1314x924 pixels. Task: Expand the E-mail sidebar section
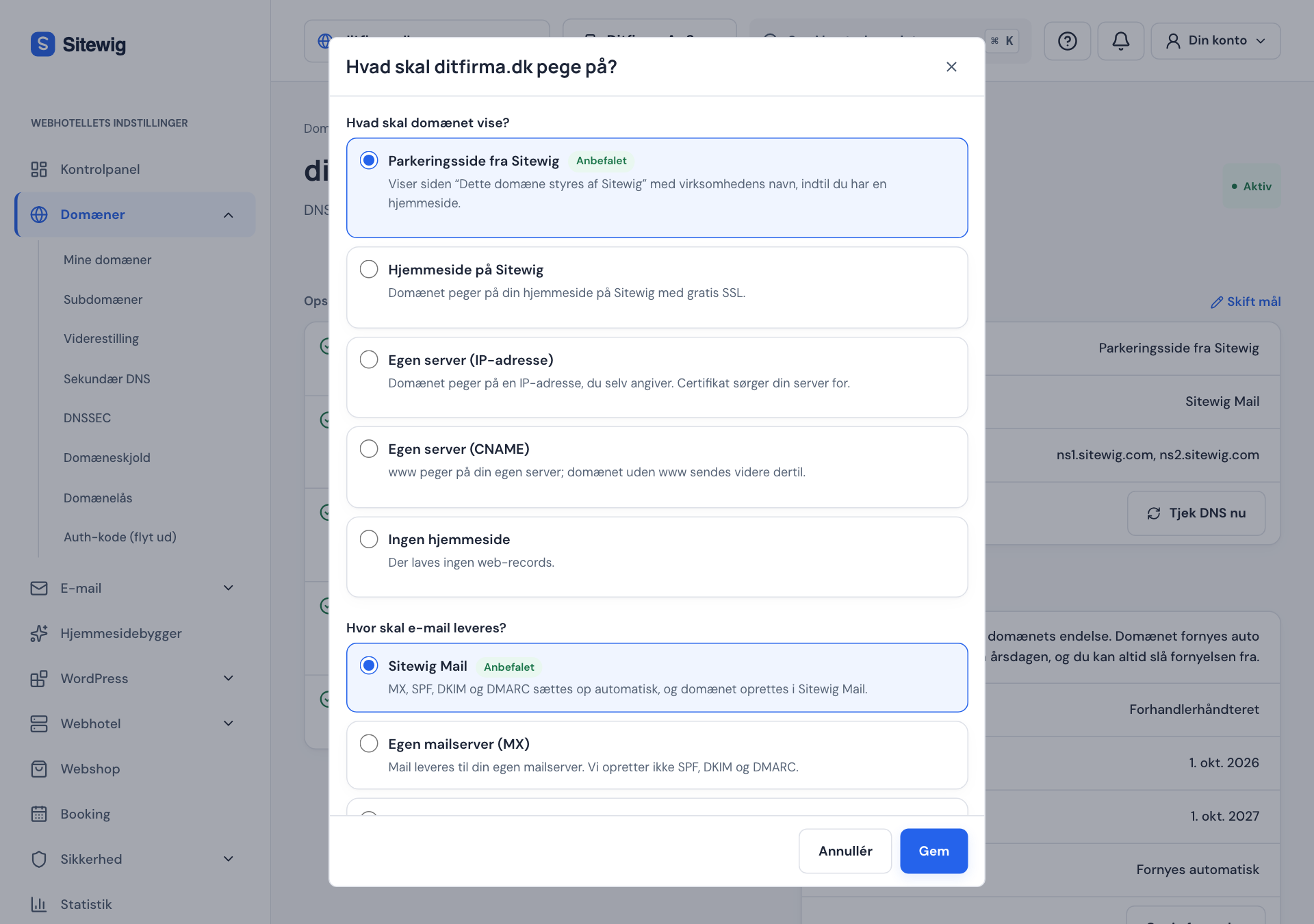click(229, 588)
